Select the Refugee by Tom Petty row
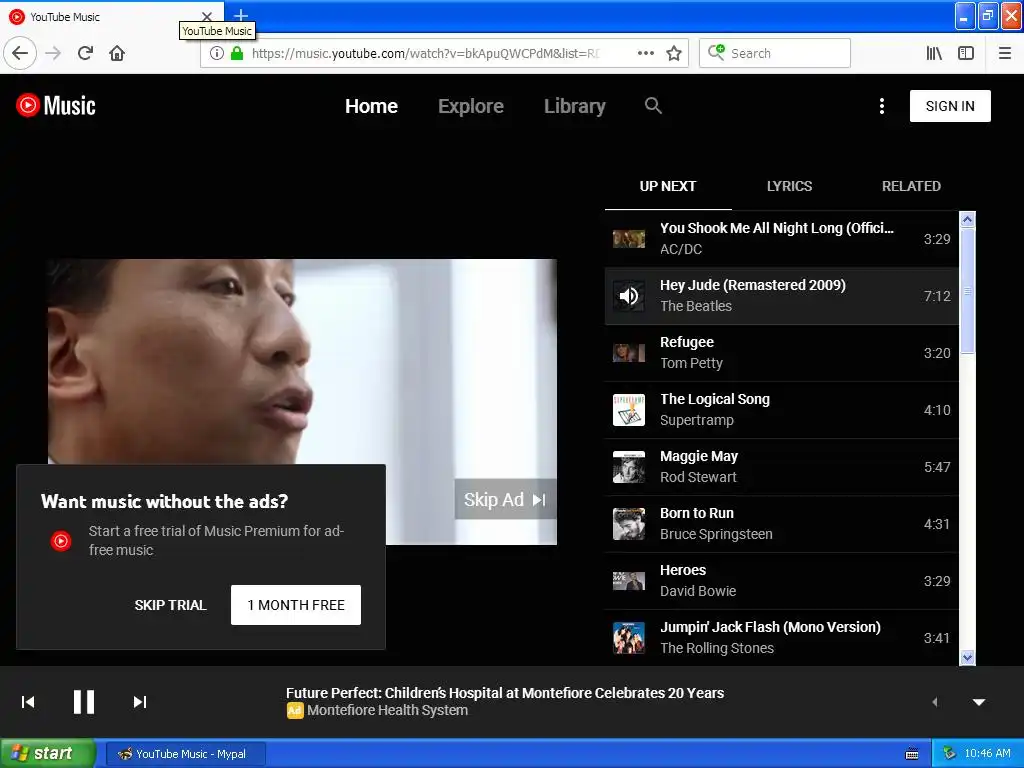 point(781,353)
